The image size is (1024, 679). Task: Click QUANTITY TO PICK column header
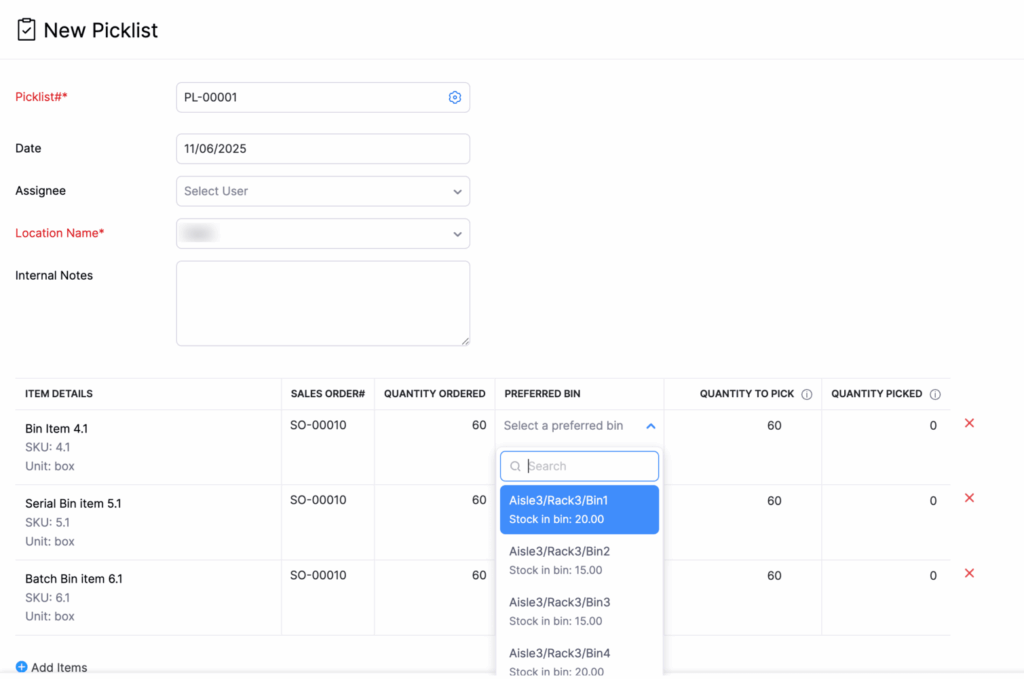tap(746, 394)
